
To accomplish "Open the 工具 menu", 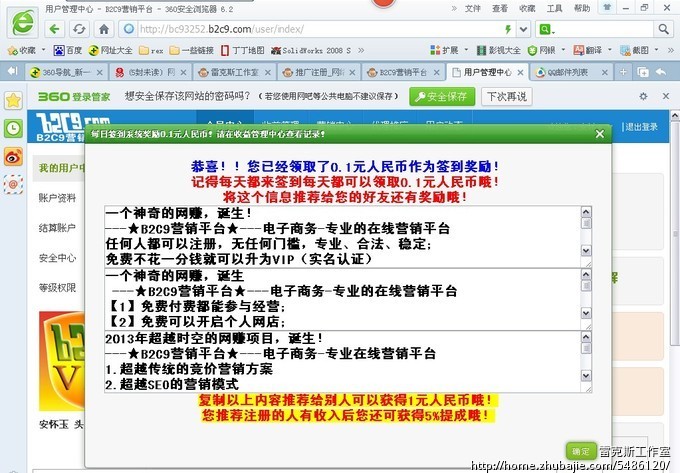I will (554, 8).
